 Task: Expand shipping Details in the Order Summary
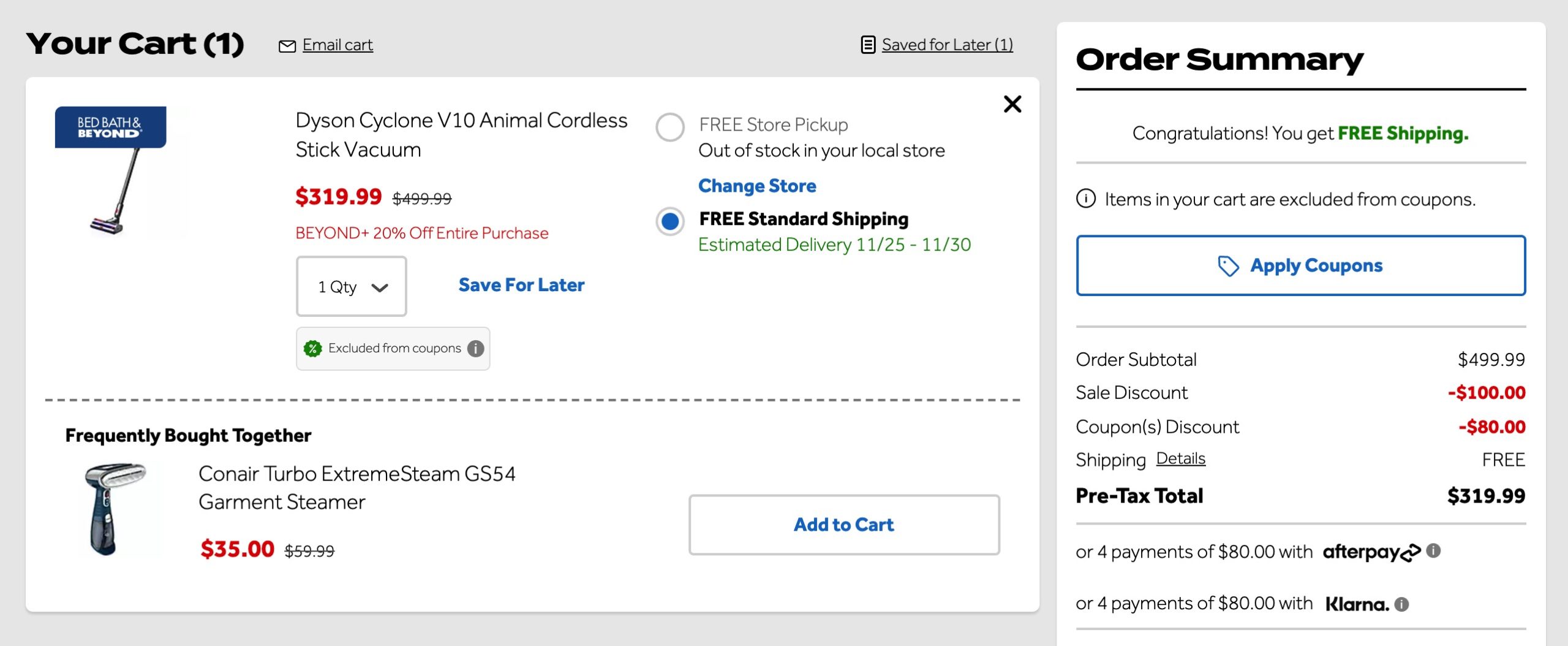1181,458
